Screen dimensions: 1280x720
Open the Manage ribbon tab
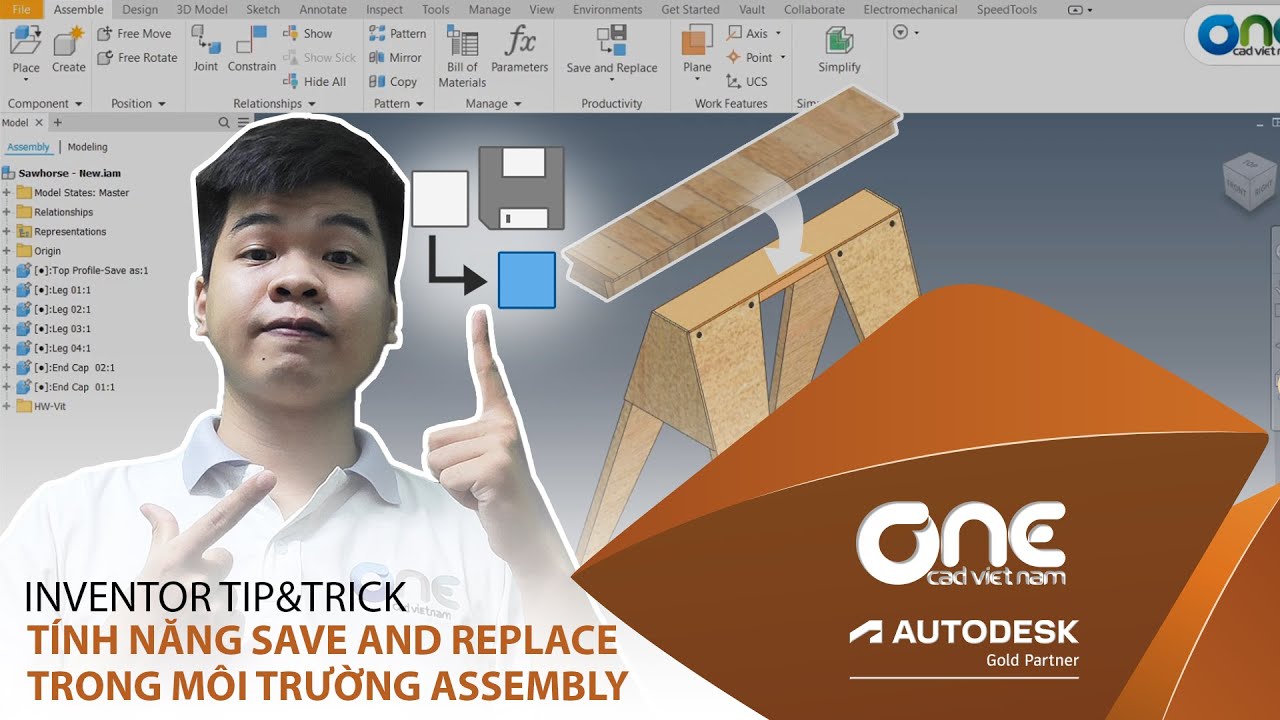click(x=489, y=9)
